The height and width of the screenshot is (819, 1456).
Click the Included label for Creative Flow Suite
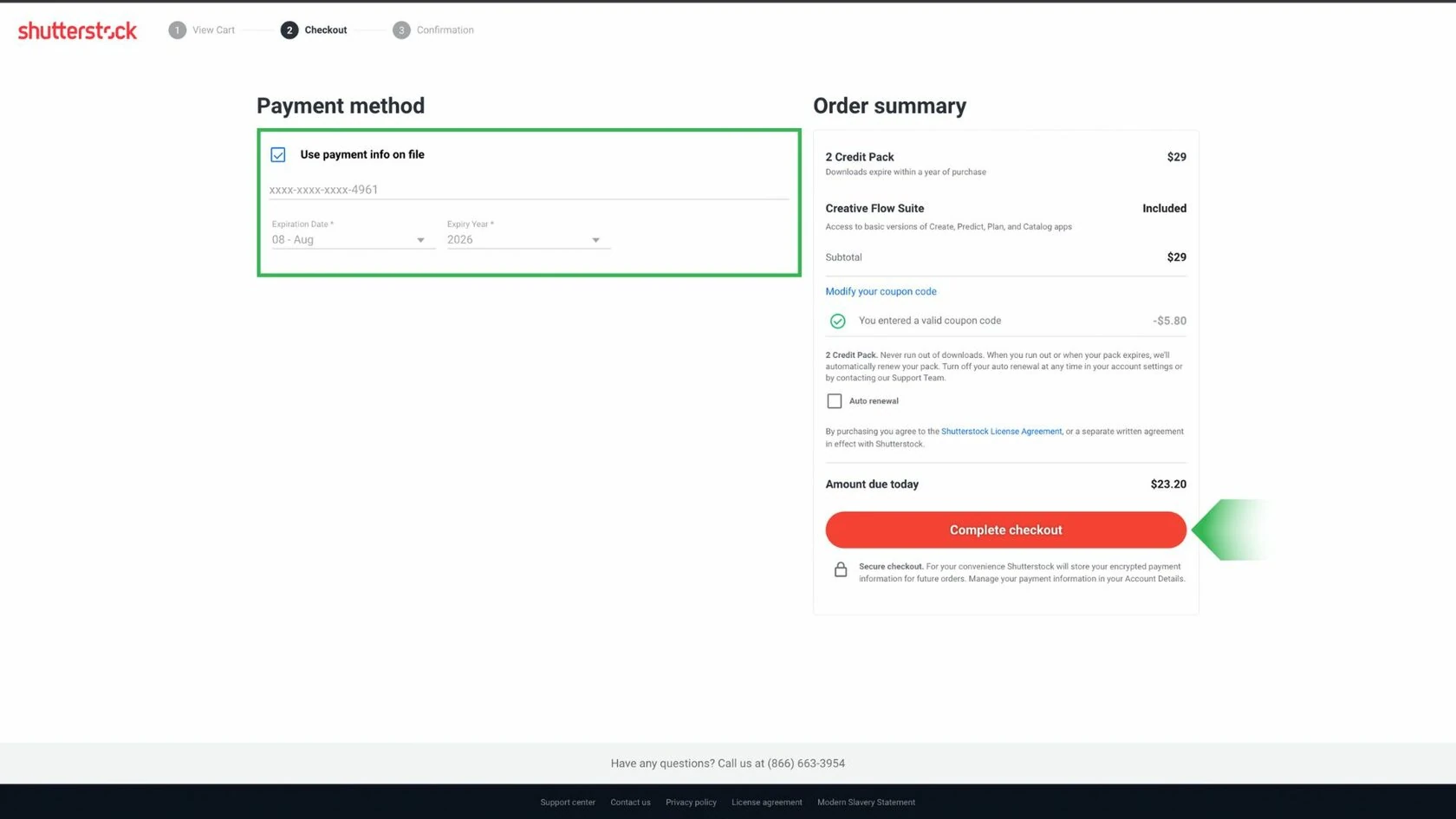point(1164,209)
